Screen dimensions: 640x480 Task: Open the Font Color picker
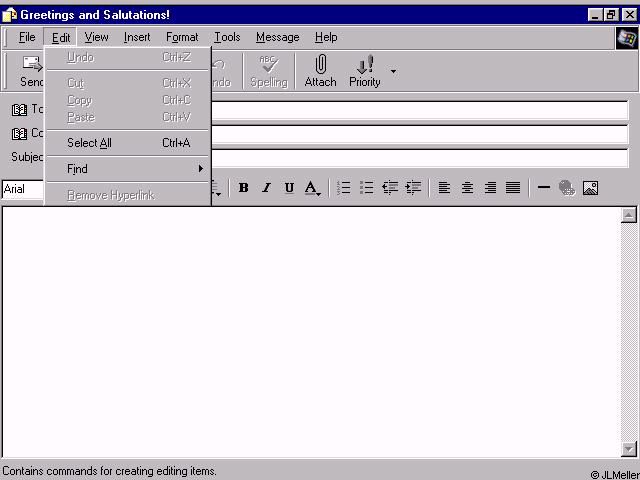pyautogui.click(x=312, y=188)
